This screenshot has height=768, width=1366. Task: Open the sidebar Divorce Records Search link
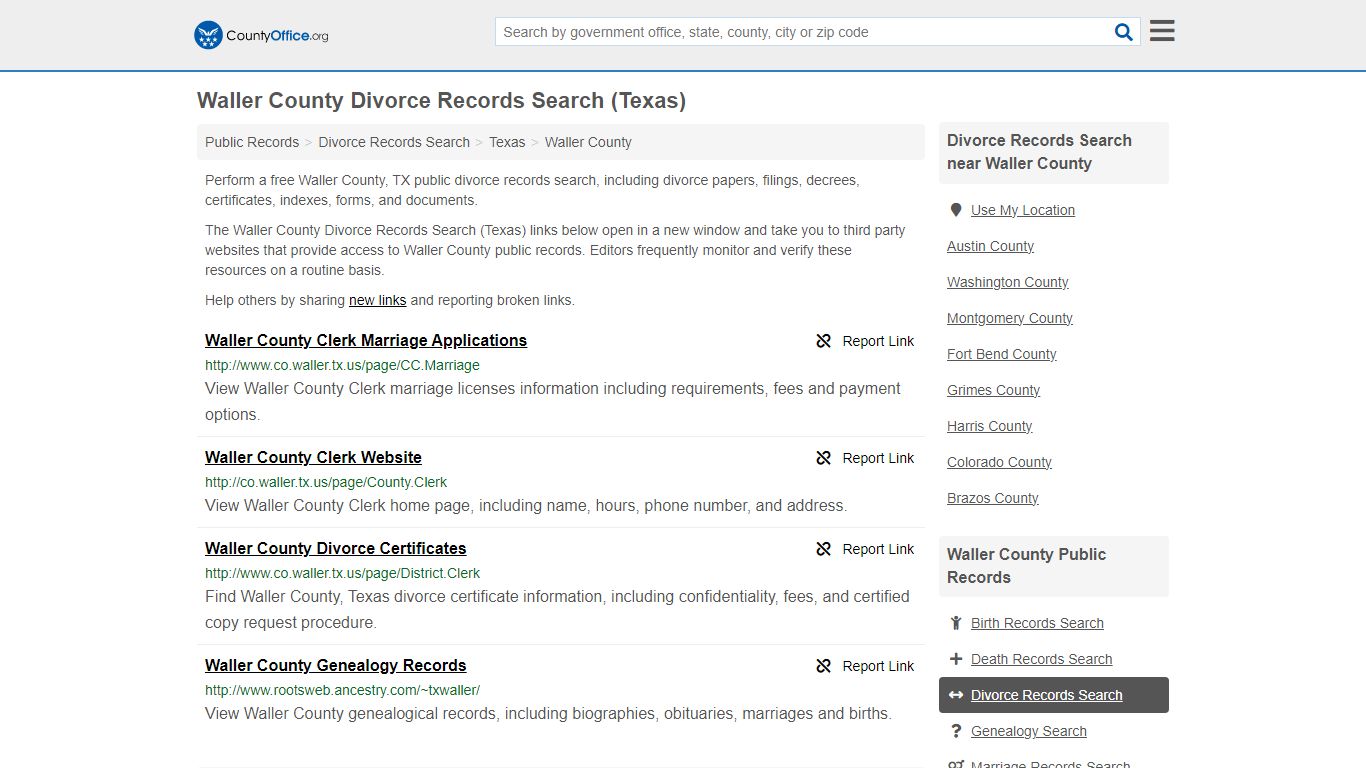click(1046, 695)
